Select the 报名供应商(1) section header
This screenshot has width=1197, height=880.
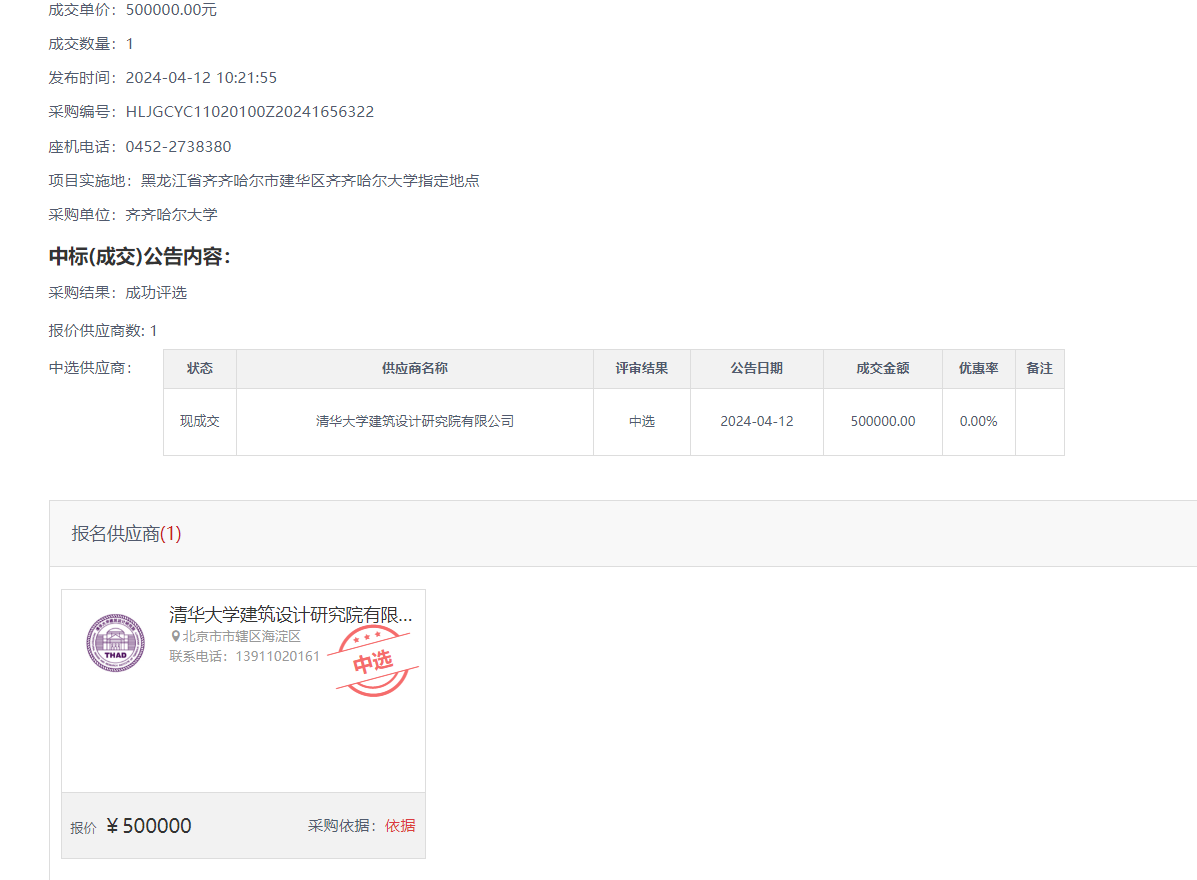coord(126,534)
